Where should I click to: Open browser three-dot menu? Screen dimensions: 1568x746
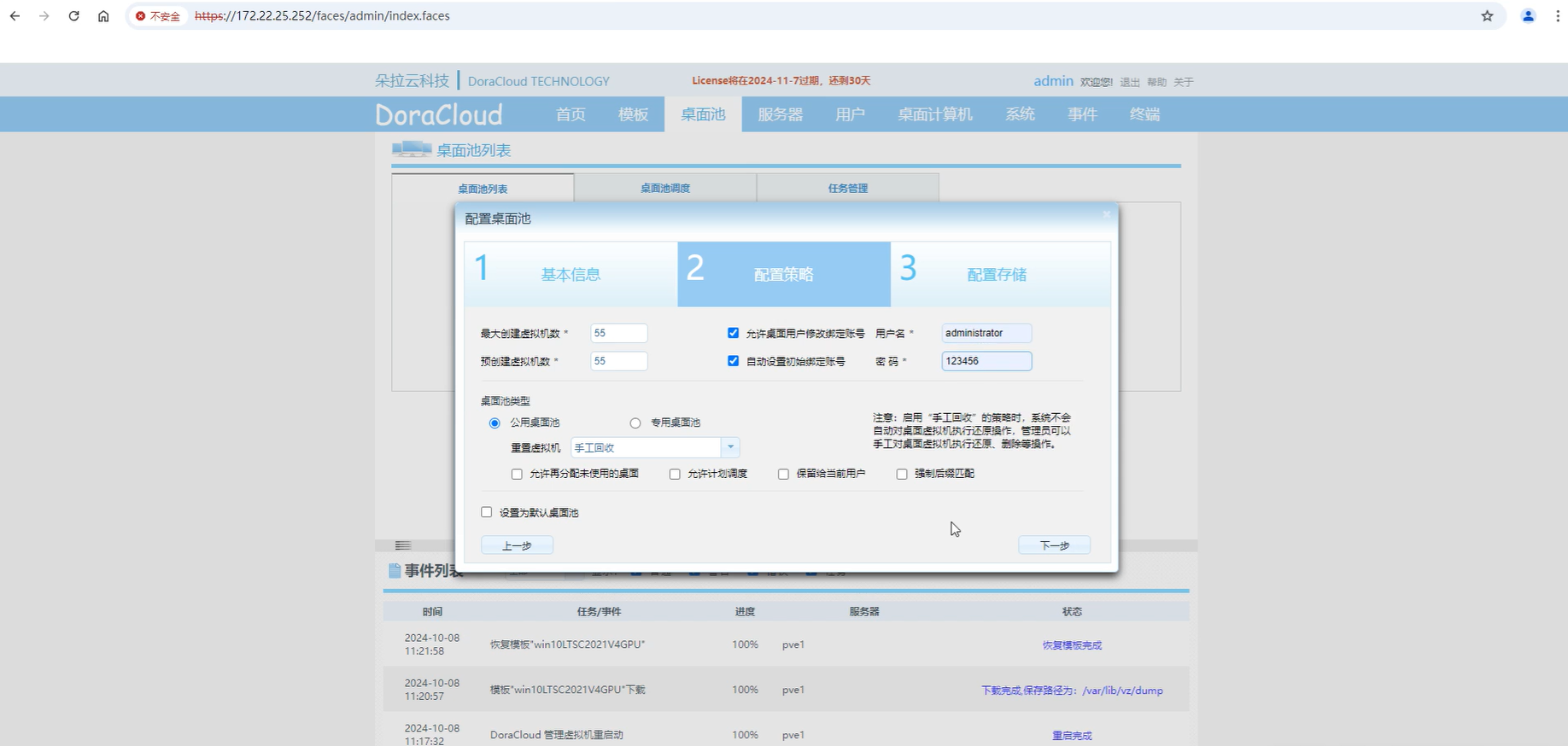click(x=1557, y=16)
